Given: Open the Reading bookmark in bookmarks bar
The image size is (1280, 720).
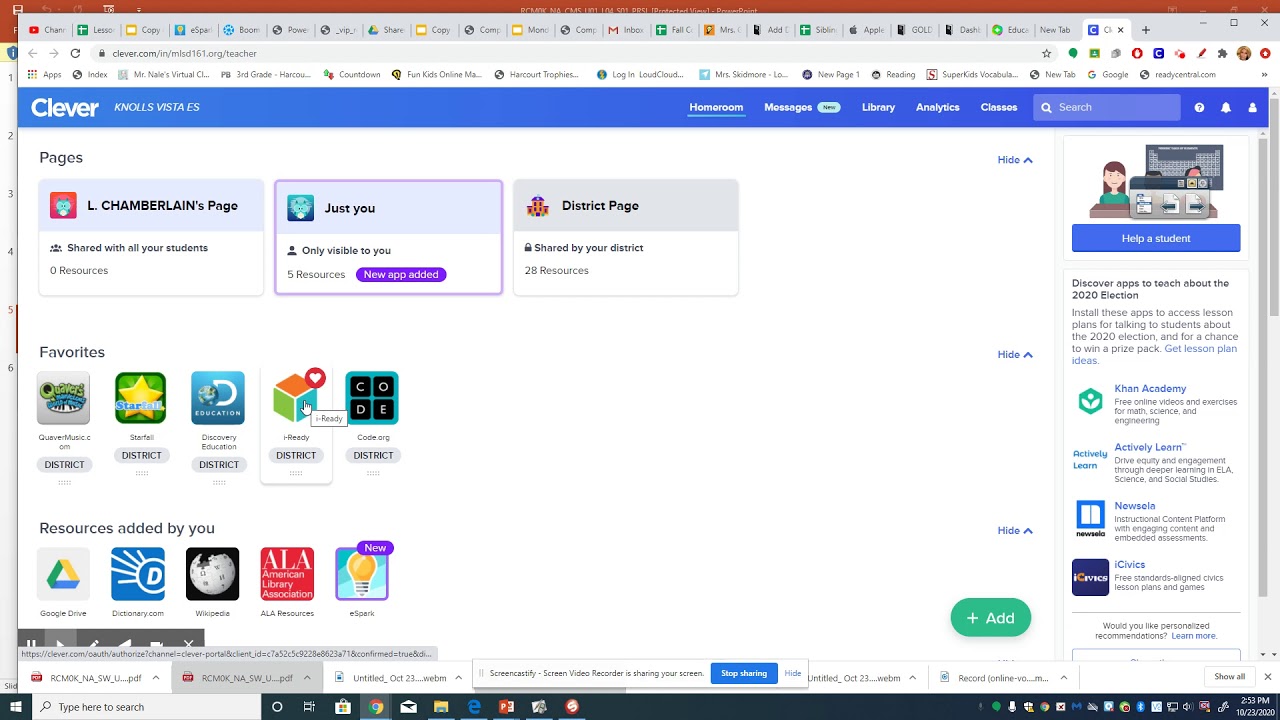Looking at the screenshot, I should click(893, 74).
